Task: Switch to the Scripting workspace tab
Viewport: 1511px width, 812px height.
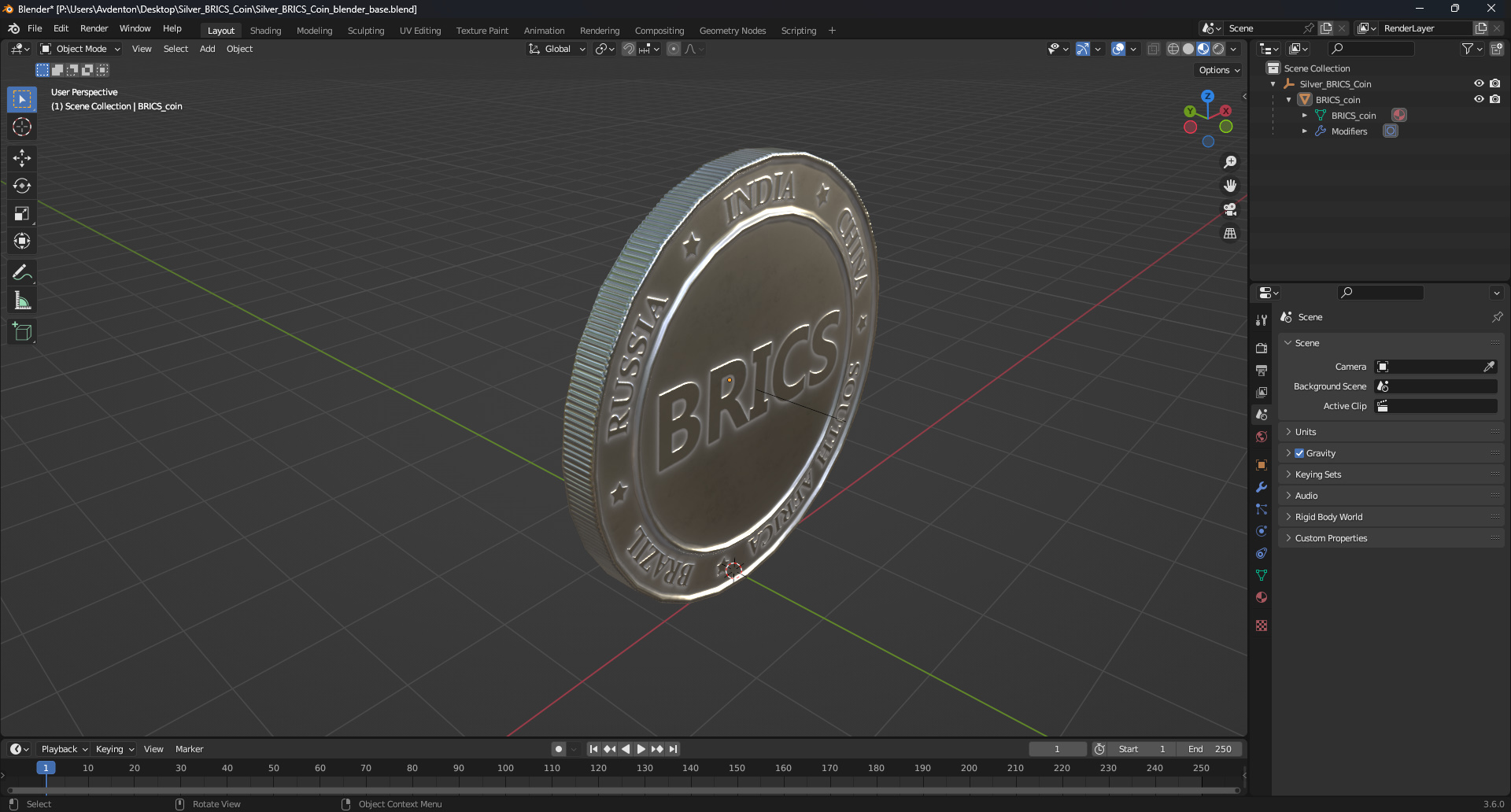Action: [798, 31]
